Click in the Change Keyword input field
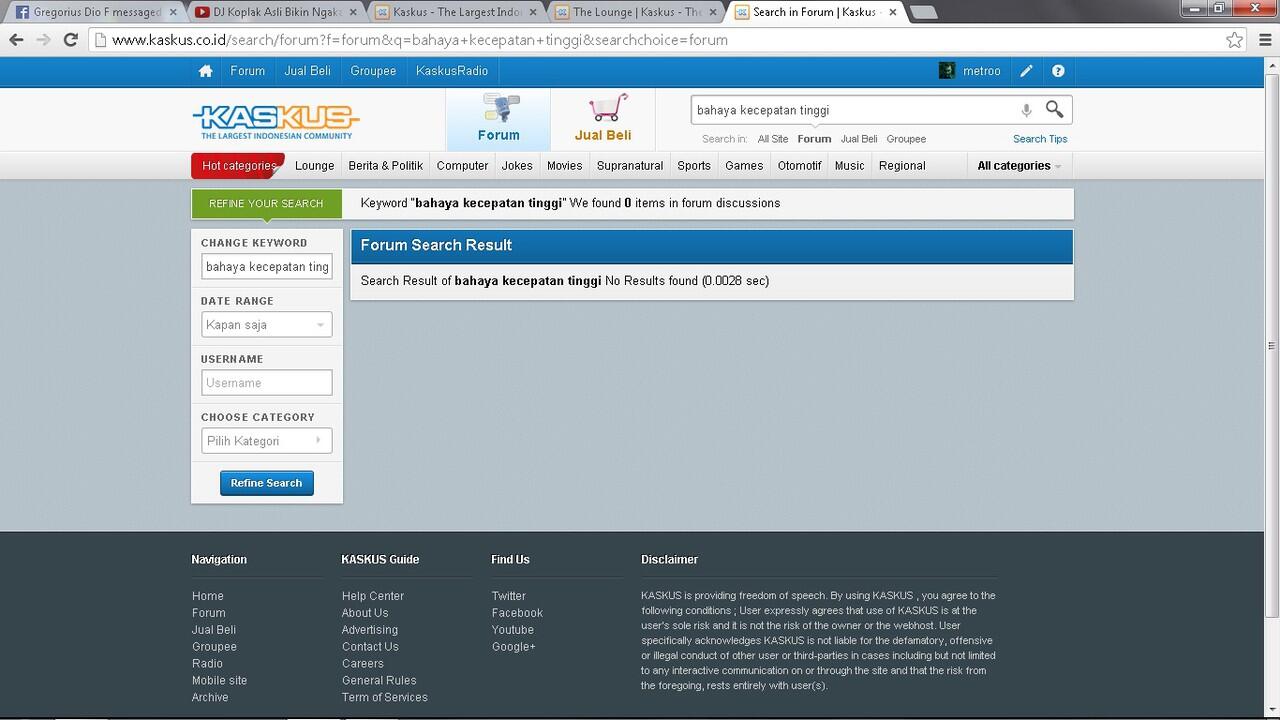The width and height of the screenshot is (1280, 720). [266, 267]
